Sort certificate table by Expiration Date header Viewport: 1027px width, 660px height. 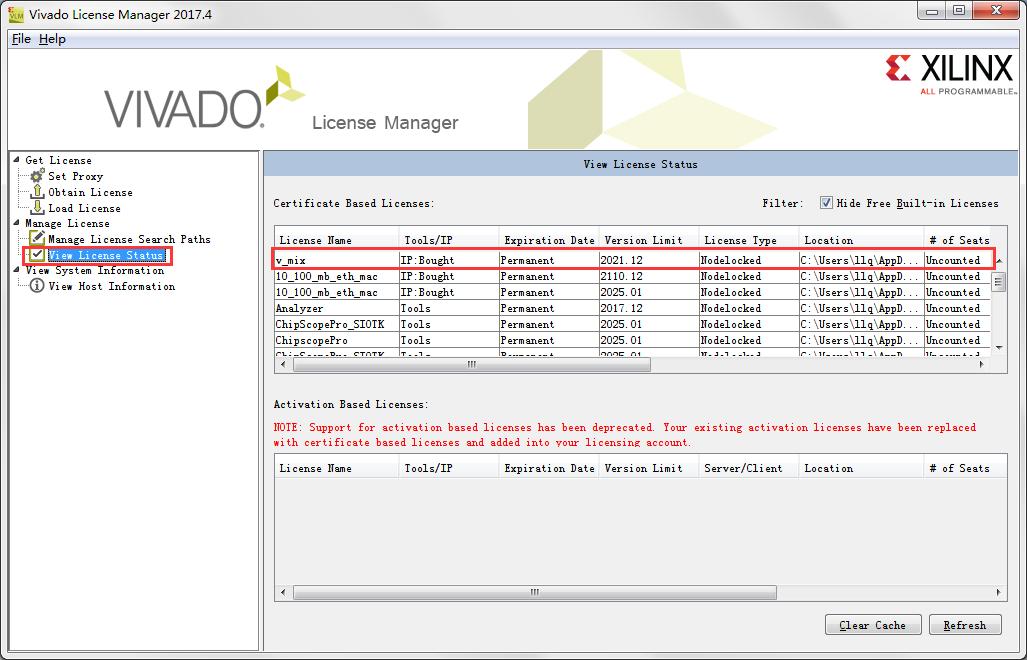(x=549, y=240)
